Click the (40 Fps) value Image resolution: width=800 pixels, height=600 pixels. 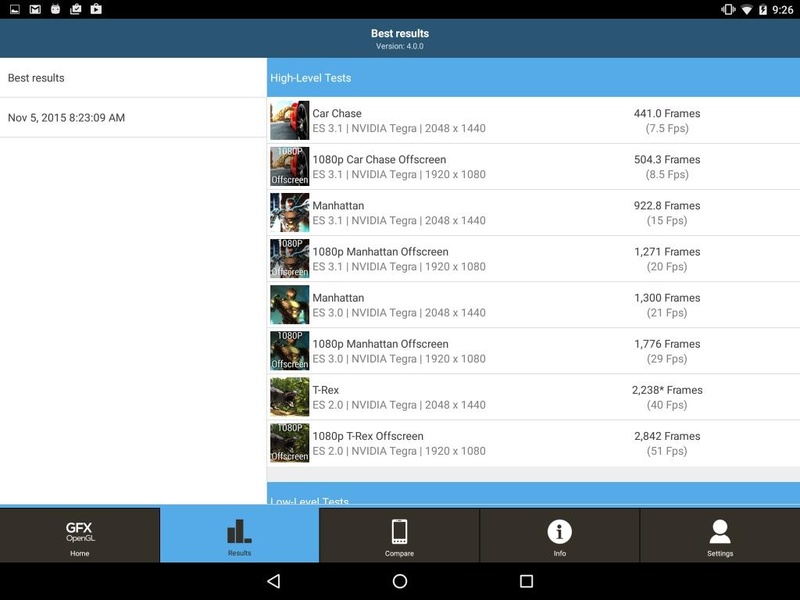pyautogui.click(x=667, y=405)
